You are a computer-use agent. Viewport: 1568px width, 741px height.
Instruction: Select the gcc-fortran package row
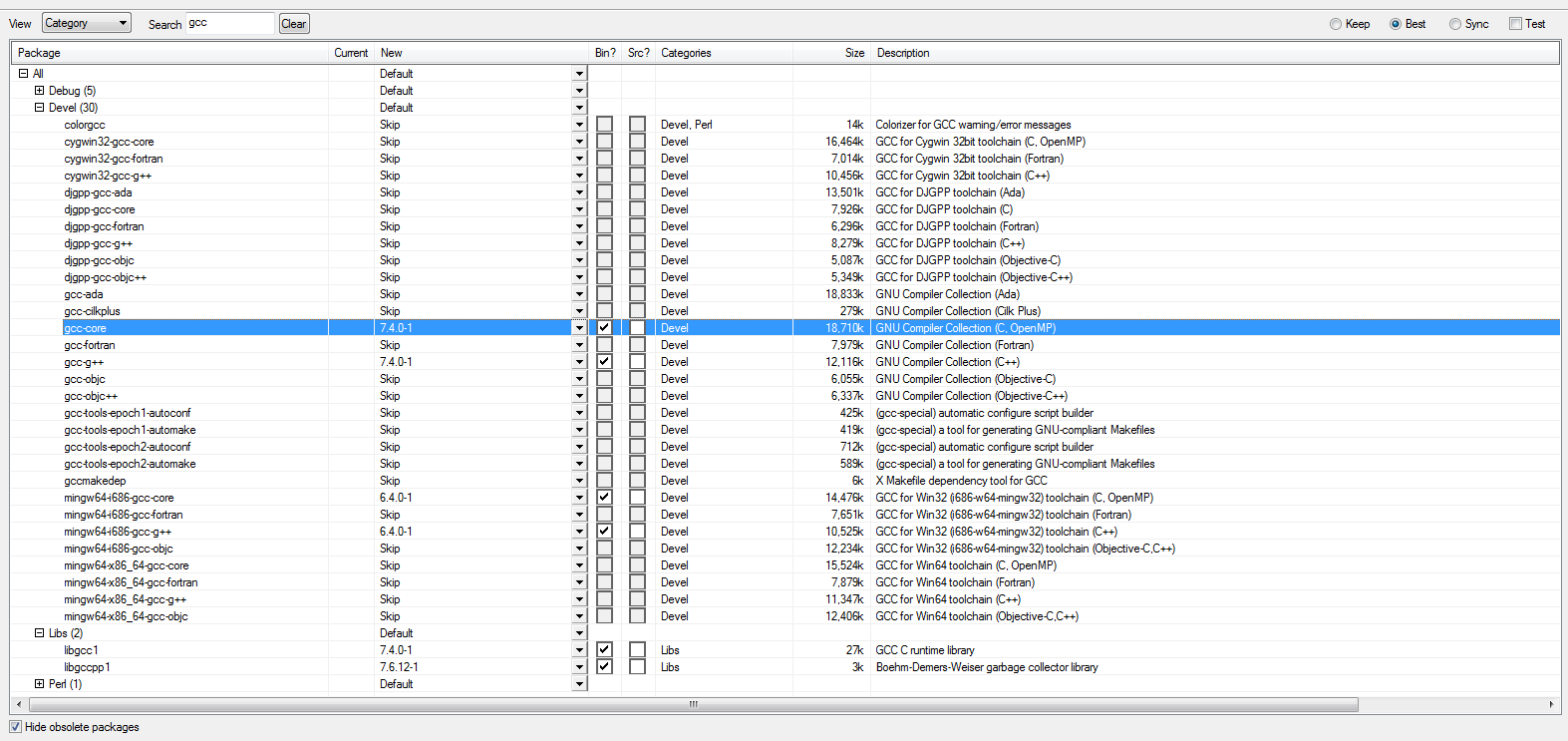[x=785, y=345]
